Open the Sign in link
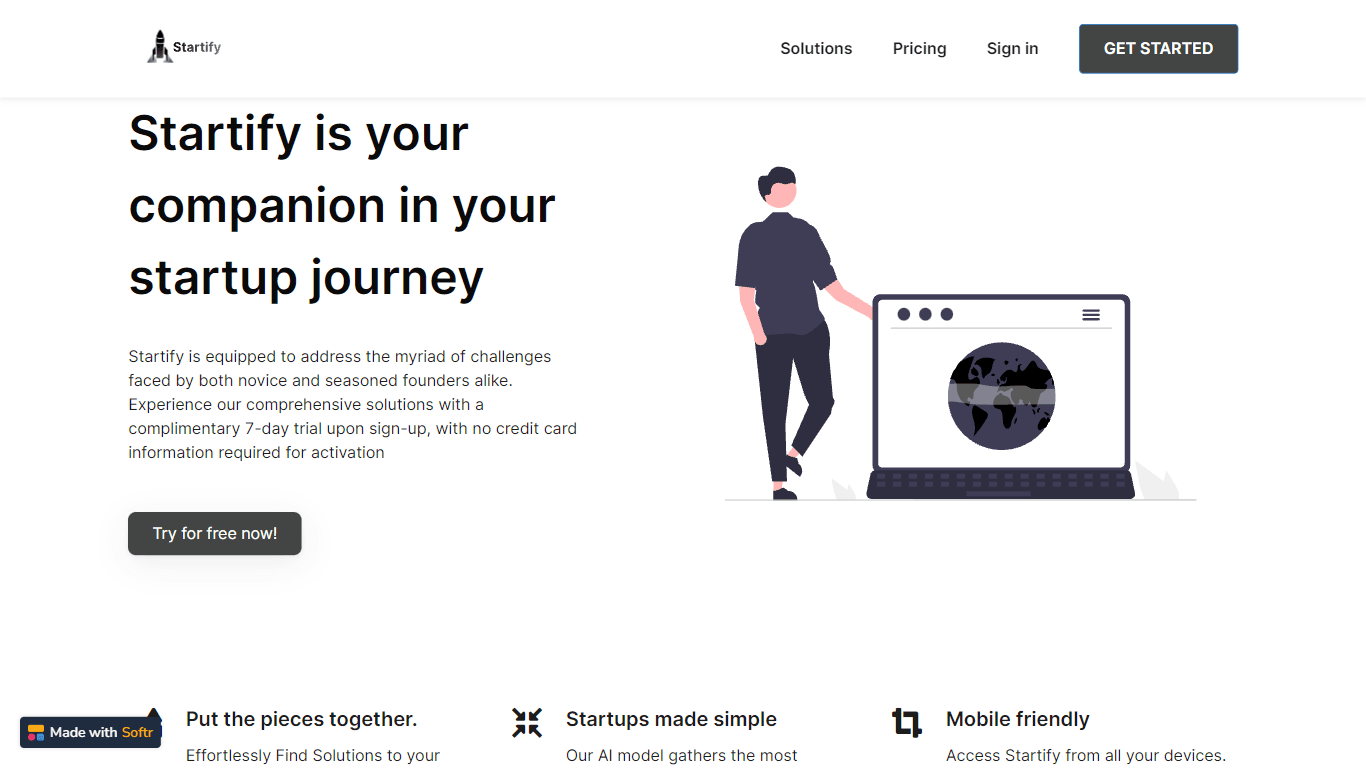This screenshot has width=1366, height=768. 1012,48
